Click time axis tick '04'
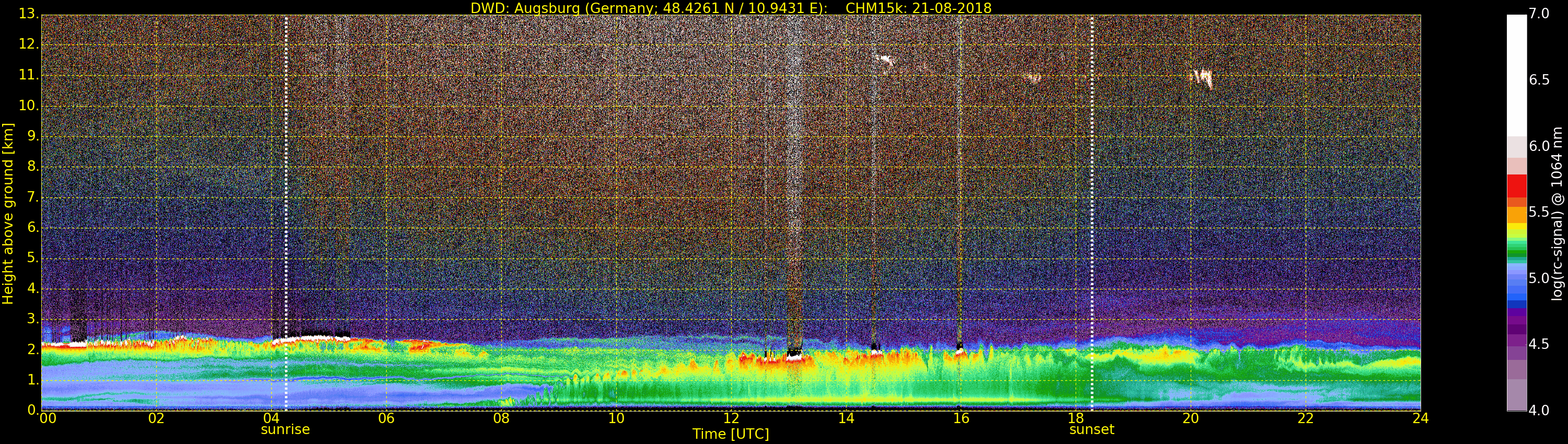The height and width of the screenshot is (444, 1568). (271, 418)
